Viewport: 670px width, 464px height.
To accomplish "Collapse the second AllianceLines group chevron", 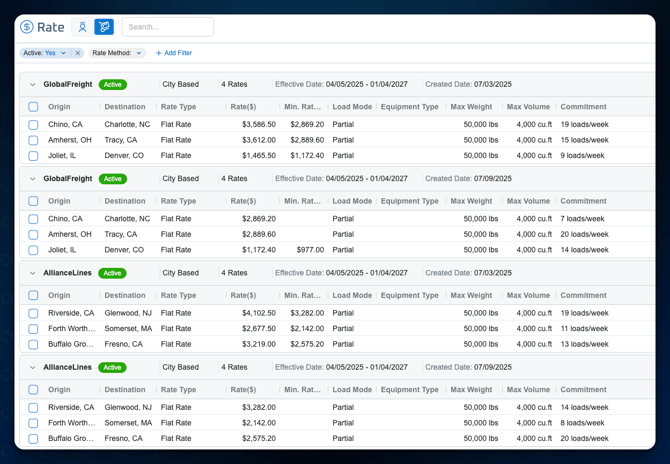I will 32,367.
